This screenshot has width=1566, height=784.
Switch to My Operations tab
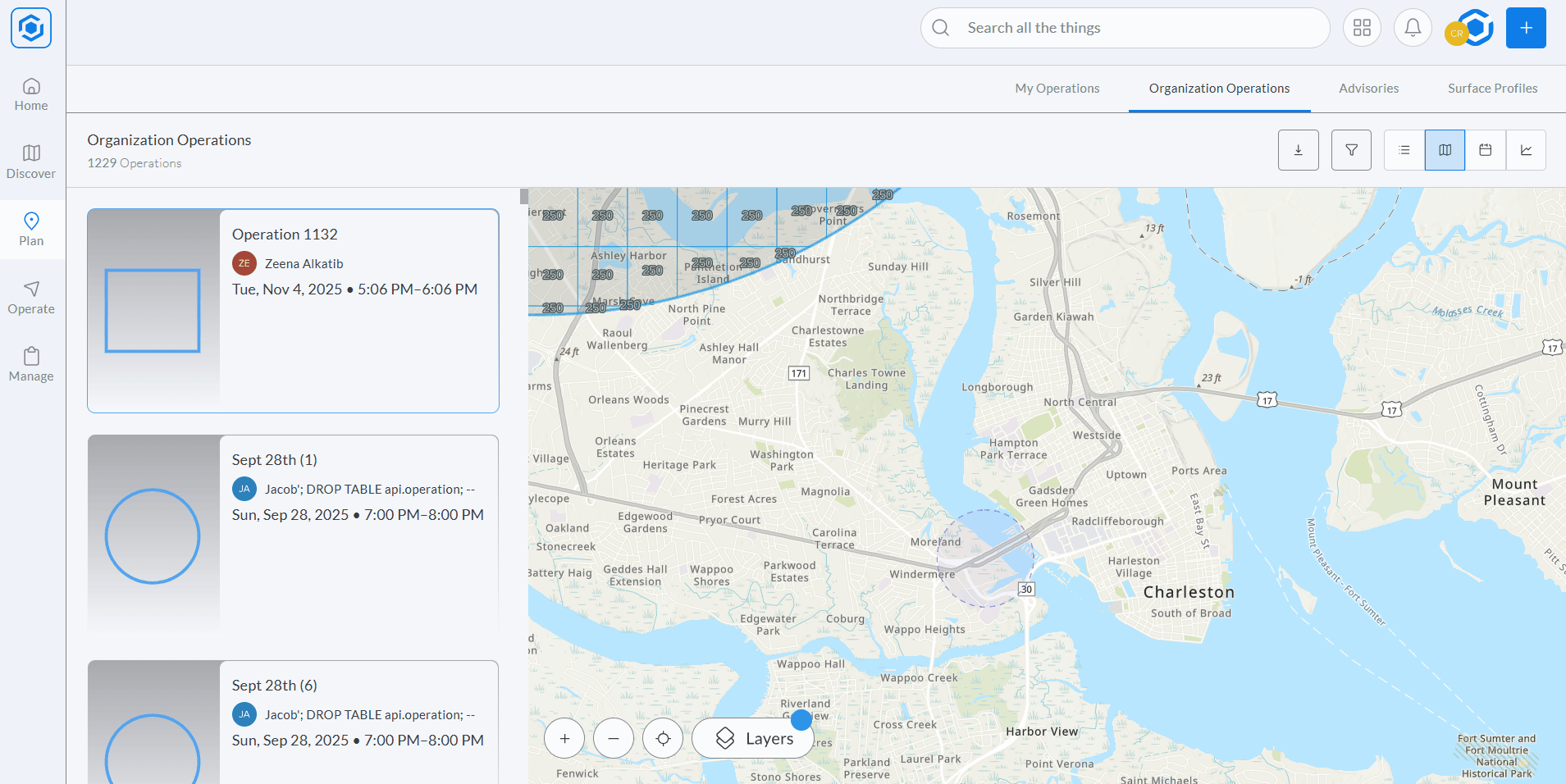(1057, 89)
